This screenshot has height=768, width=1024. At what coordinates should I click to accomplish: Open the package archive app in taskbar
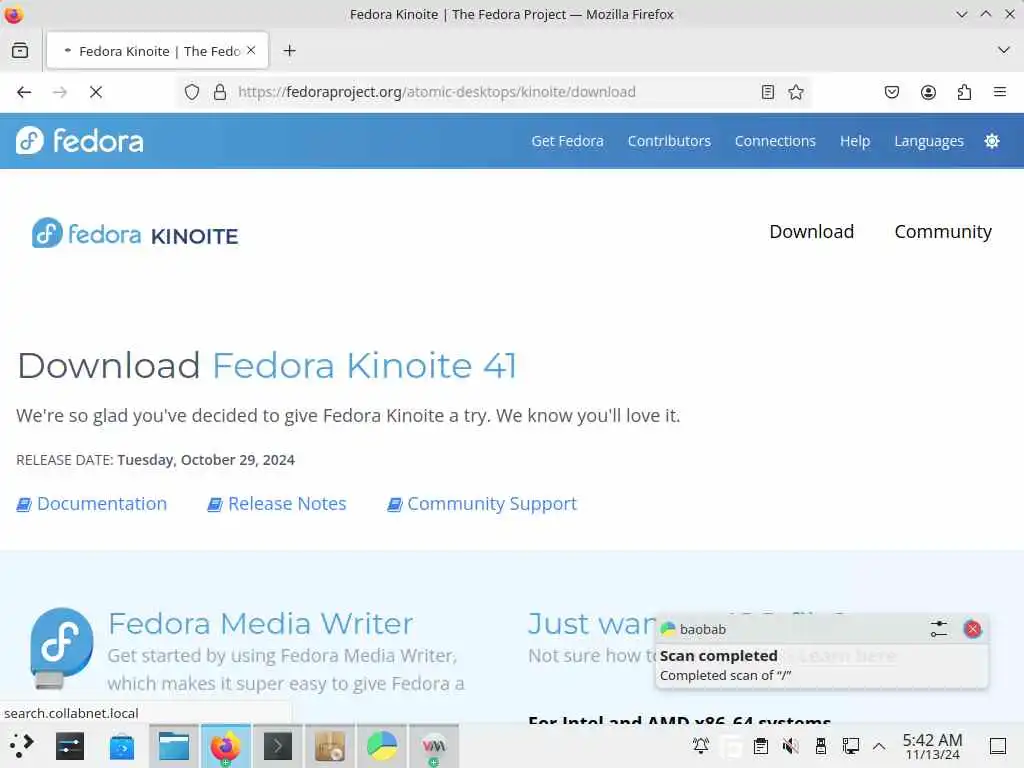coord(330,746)
